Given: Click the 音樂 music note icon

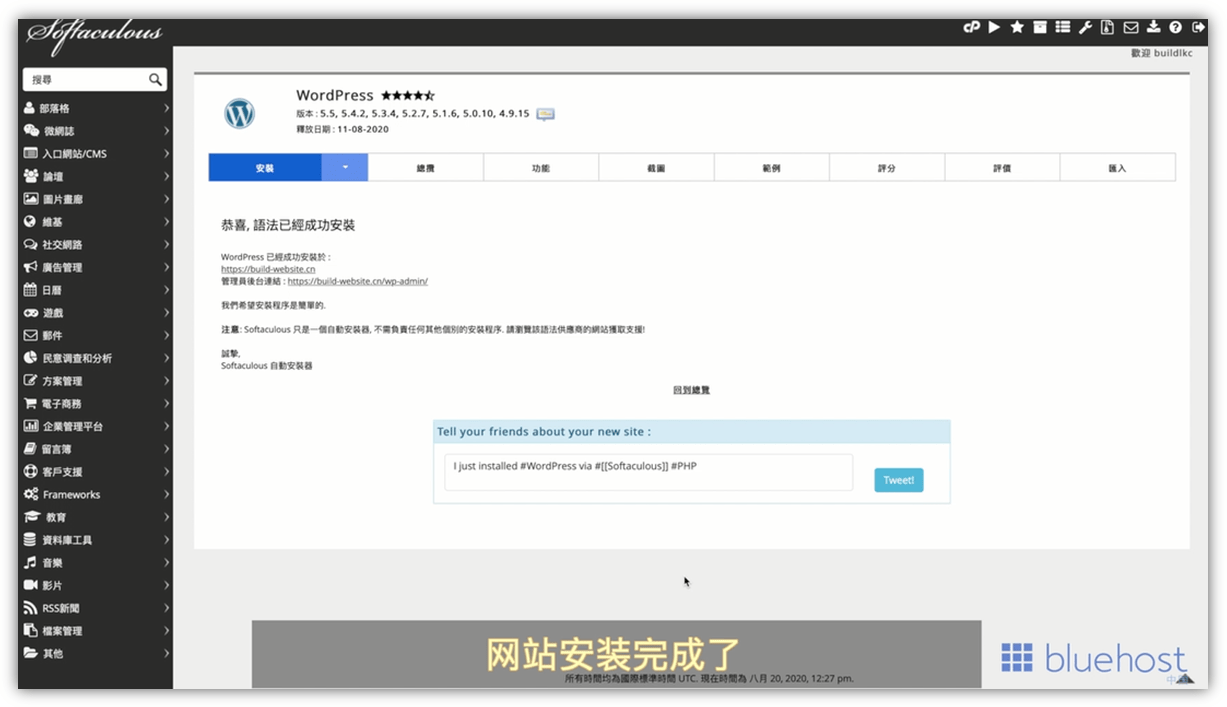Looking at the screenshot, I should 31,563.
